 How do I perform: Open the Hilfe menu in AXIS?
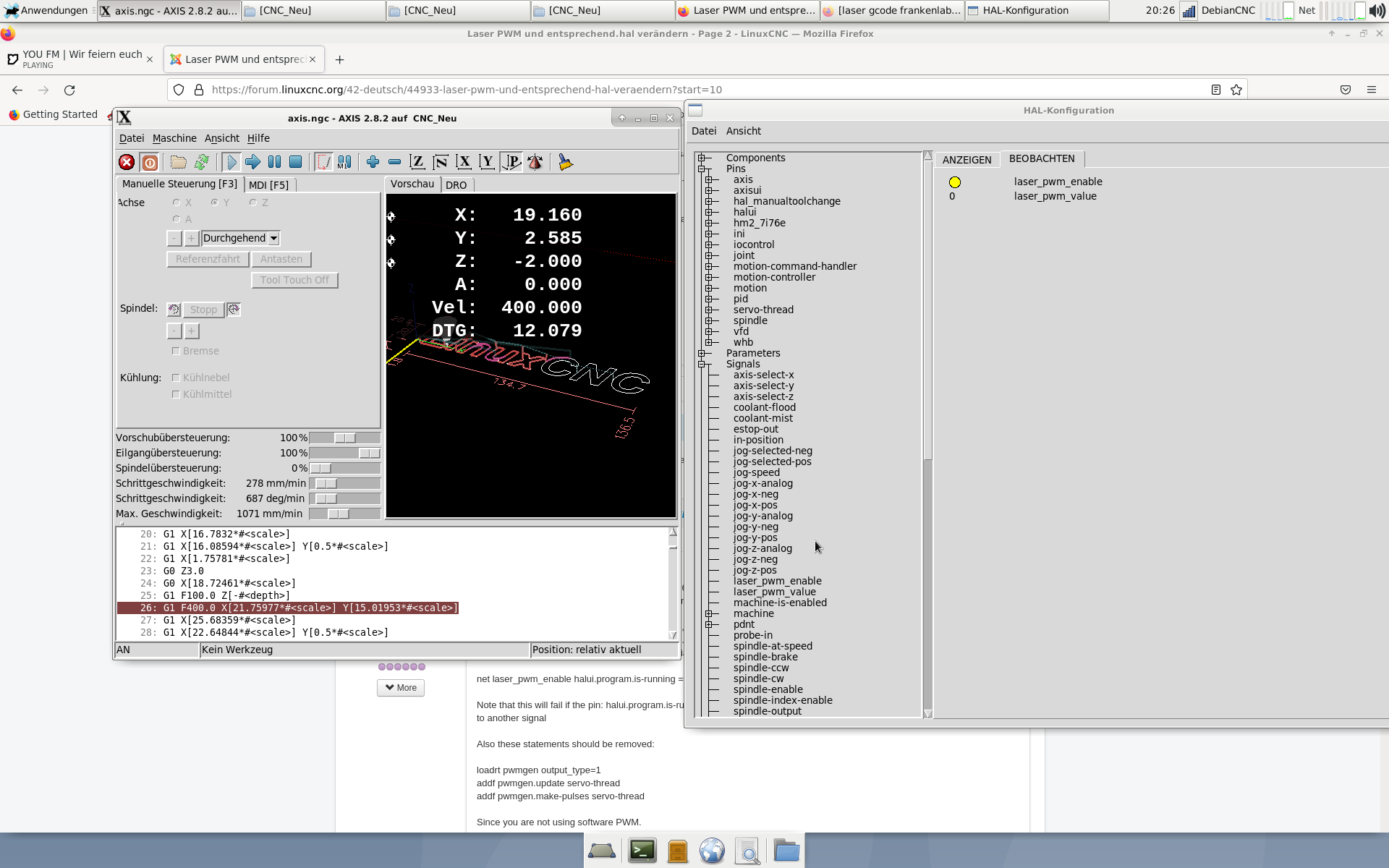pyautogui.click(x=258, y=138)
